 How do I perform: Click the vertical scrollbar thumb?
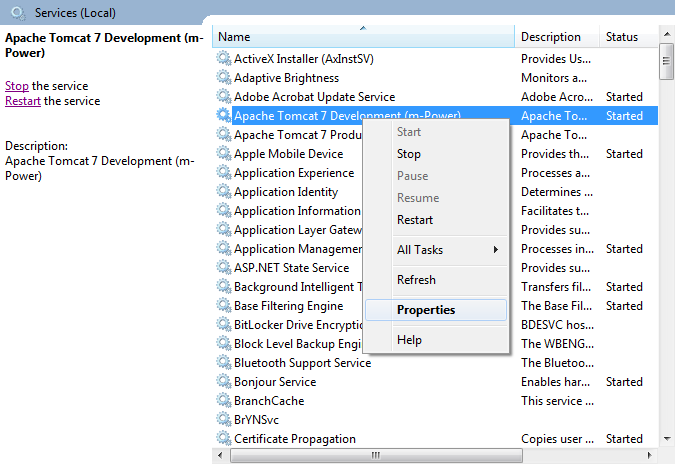[666, 61]
